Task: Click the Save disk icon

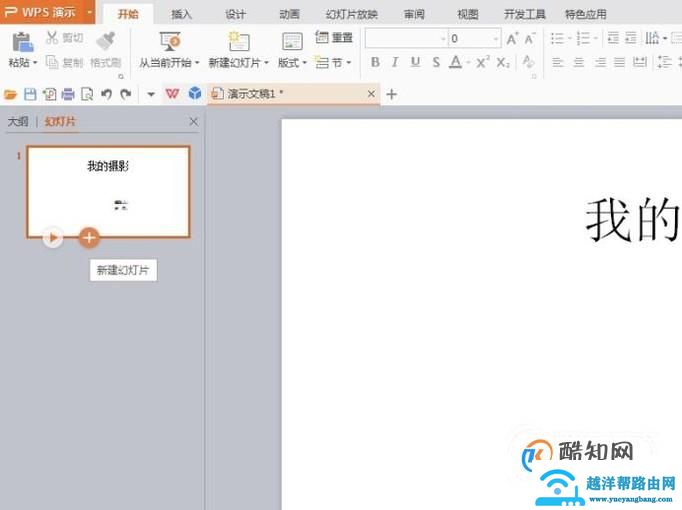Action: 30,94
